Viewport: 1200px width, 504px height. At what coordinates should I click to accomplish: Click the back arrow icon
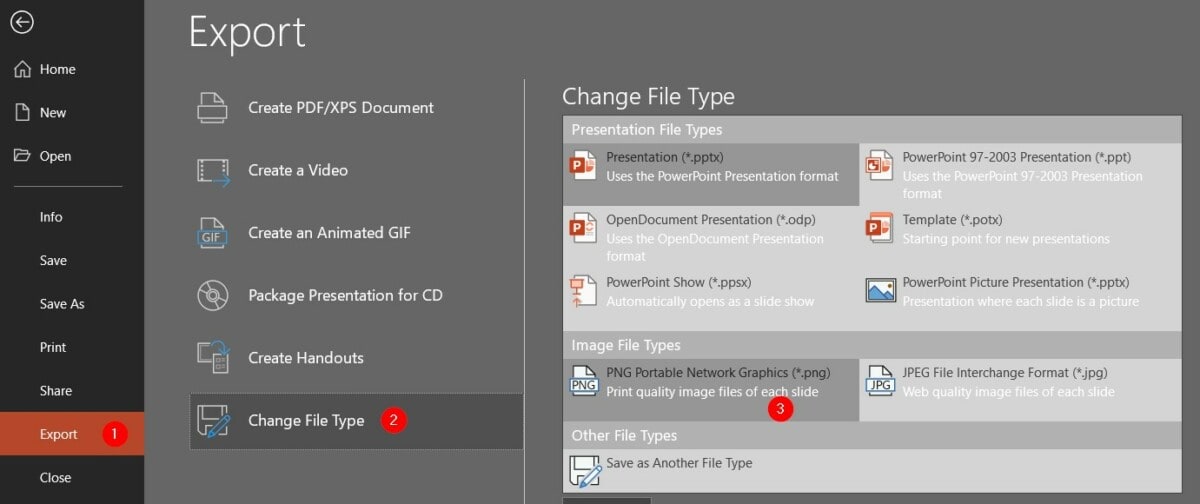pyautogui.click(x=22, y=22)
